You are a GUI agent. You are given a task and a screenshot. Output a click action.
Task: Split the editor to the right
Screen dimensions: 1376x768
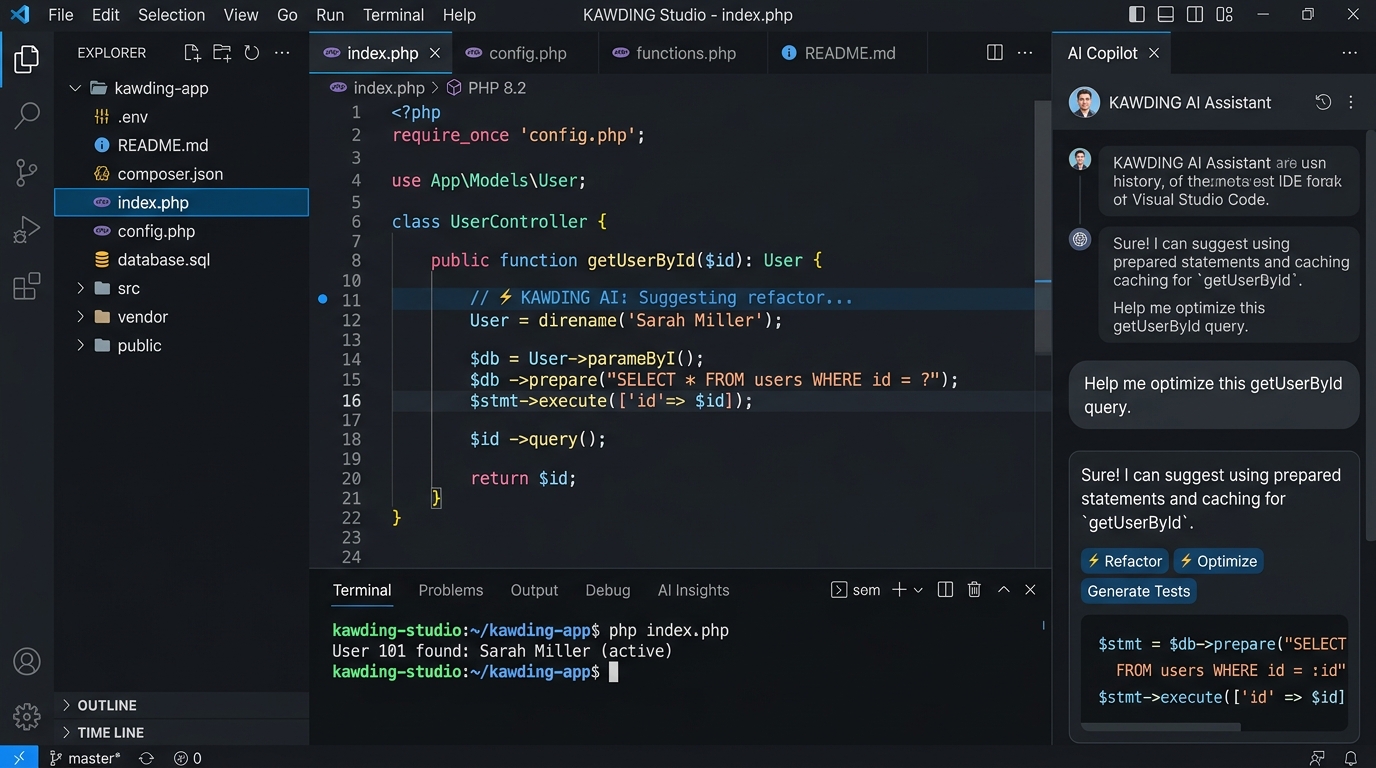[995, 53]
